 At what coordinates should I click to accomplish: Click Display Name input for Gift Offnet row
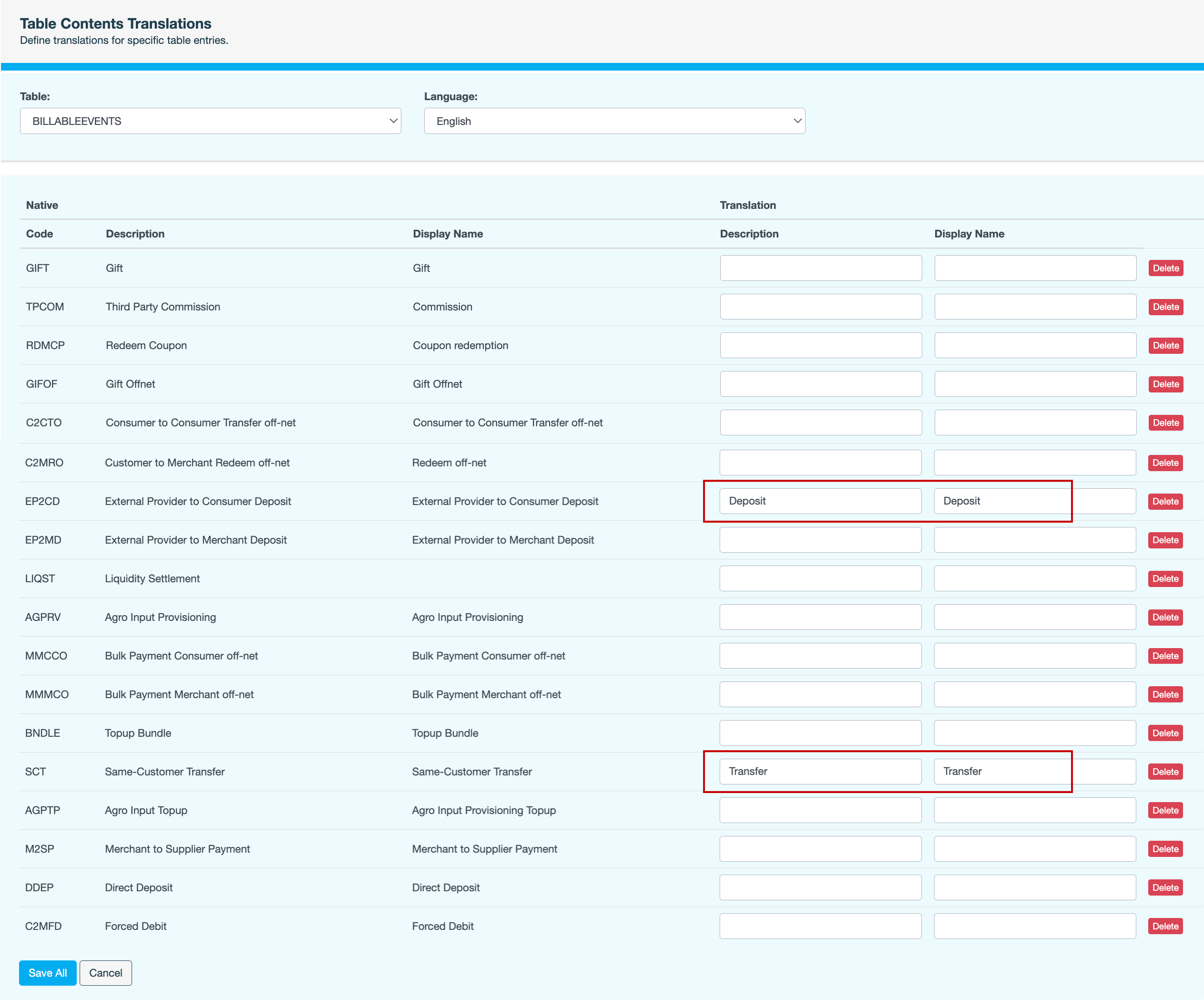pyautogui.click(x=1035, y=384)
